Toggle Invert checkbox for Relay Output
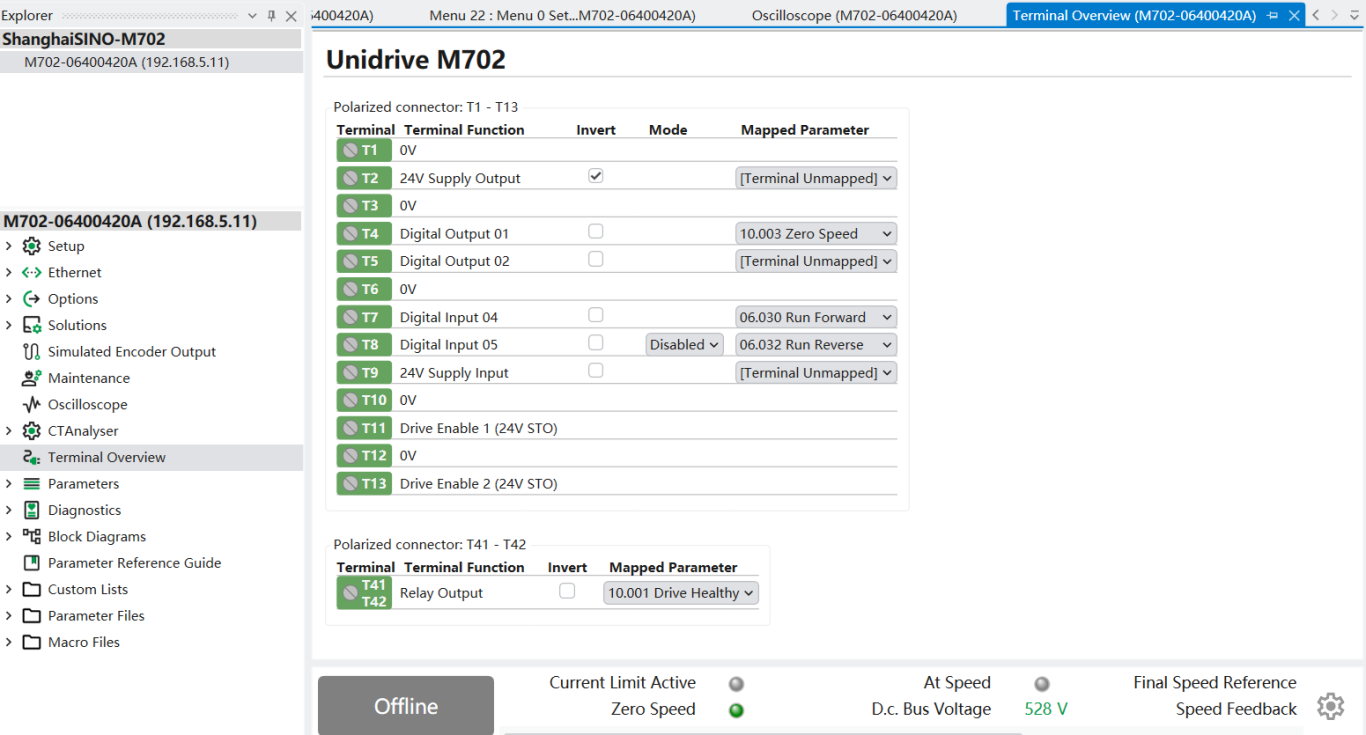 click(x=567, y=591)
